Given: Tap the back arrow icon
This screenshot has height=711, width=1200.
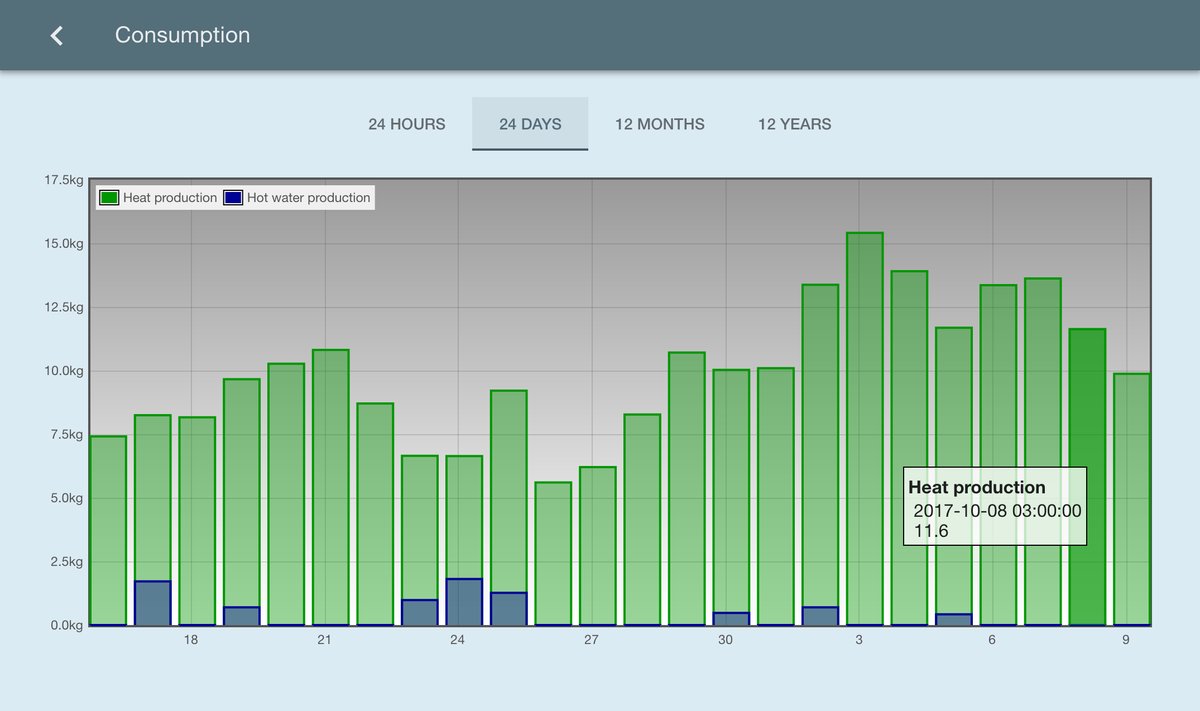Looking at the screenshot, I should click(x=57, y=36).
